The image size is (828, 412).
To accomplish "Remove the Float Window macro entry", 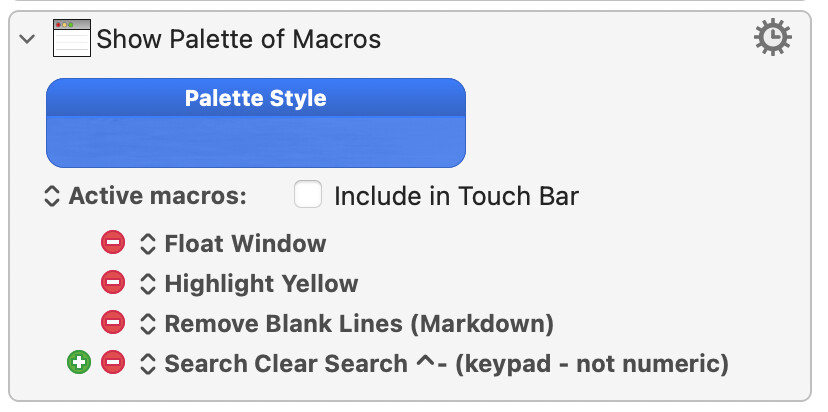I will (x=113, y=243).
